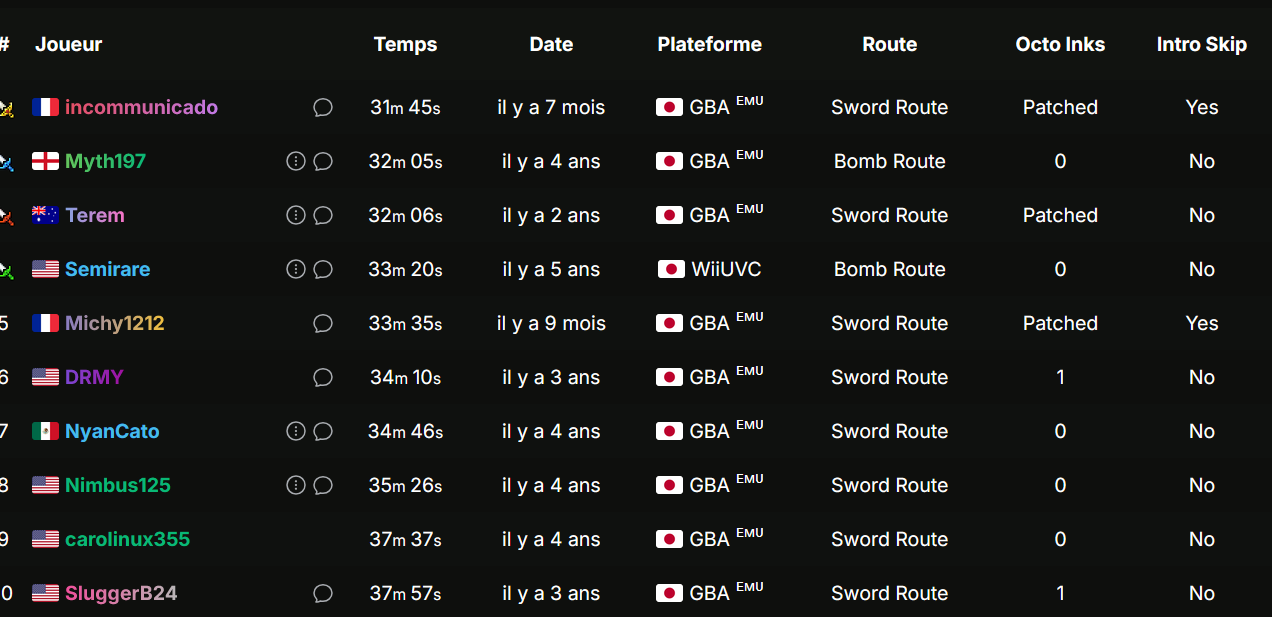Open comment bubble icon in Terem's row
The width and height of the screenshot is (1272, 617).
pos(323,215)
